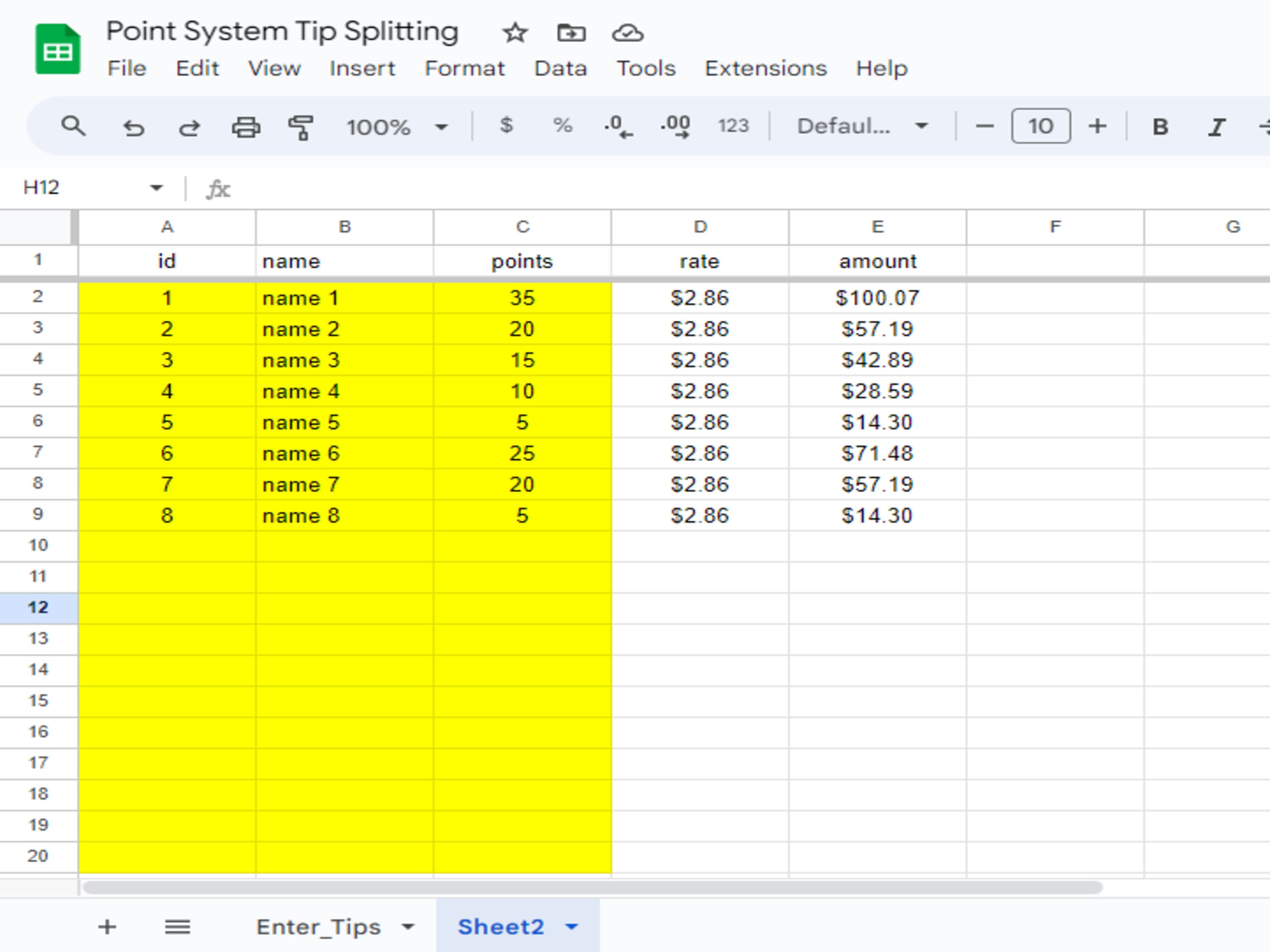This screenshot has height=952, width=1270.
Task: Star the Point System Tip Splitting spreadsheet
Action: click(x=515, y=33)
